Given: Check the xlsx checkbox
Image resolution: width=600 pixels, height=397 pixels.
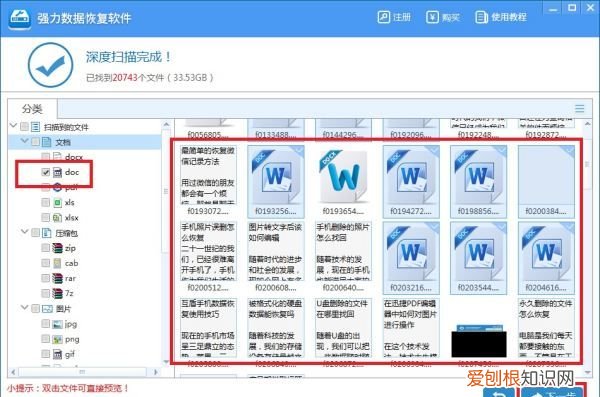Looking at the screenshot, I should [46, 218].
